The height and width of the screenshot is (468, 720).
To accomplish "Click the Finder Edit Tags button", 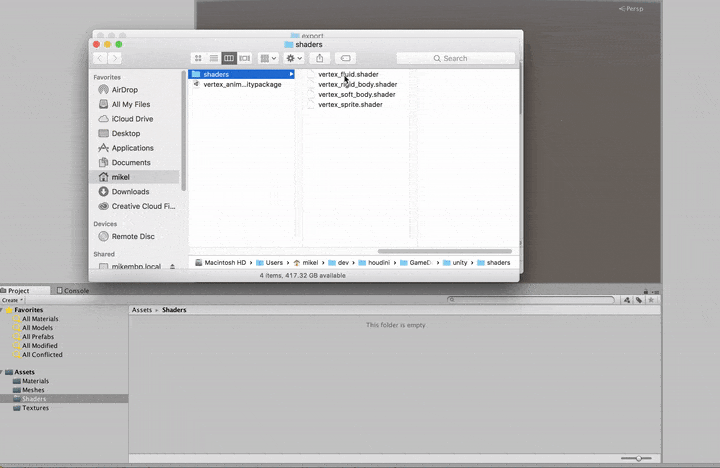I will click(345, 58).
